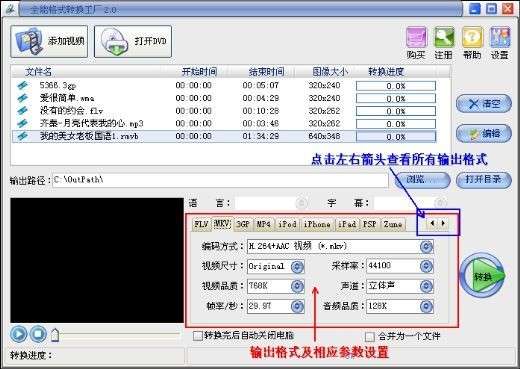
Task: Expand the 视频尺寸 Original dropdown
Action: (x=297, y=266)
